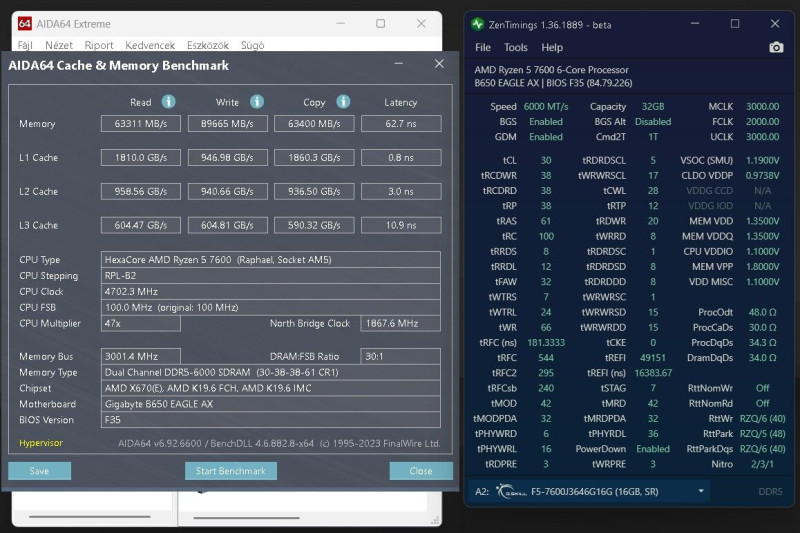Viewport: 800px width, 533px height.
Task: Open ZenTimings File menu
Action: (x=483, y=47)
